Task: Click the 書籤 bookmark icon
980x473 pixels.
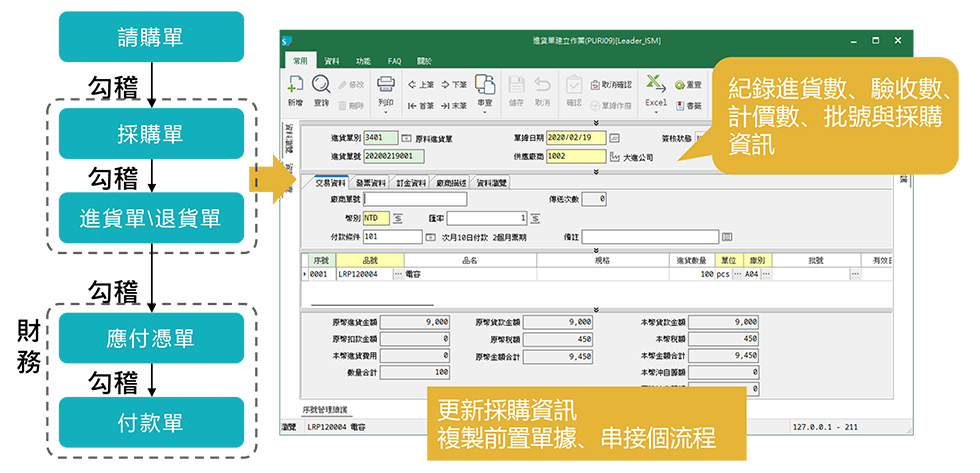Action: [688, 105]
